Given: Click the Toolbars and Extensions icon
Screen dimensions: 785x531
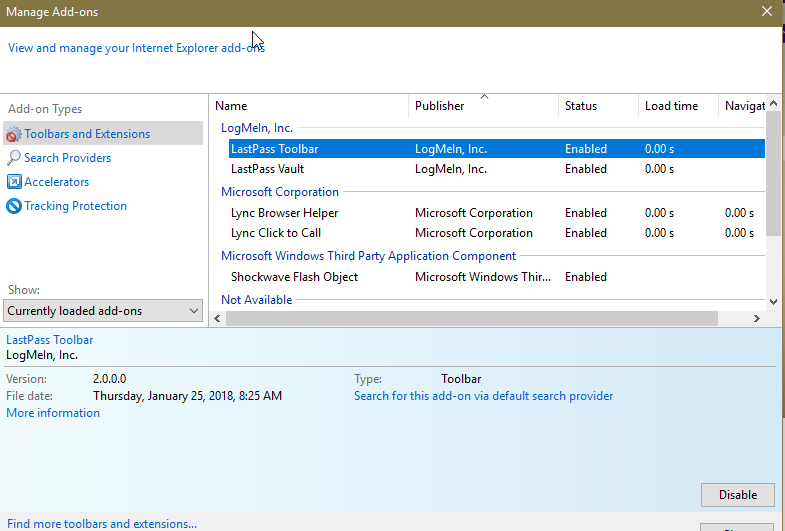Looking at the screenshot, I should (x=13, y=134).
